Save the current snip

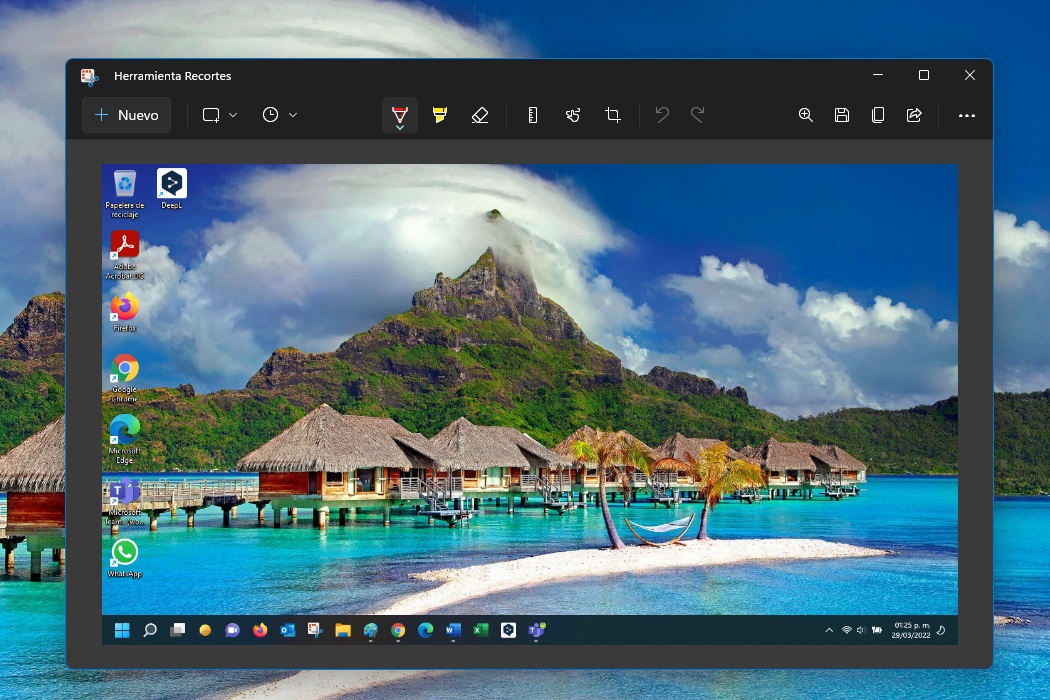(841, 115)
